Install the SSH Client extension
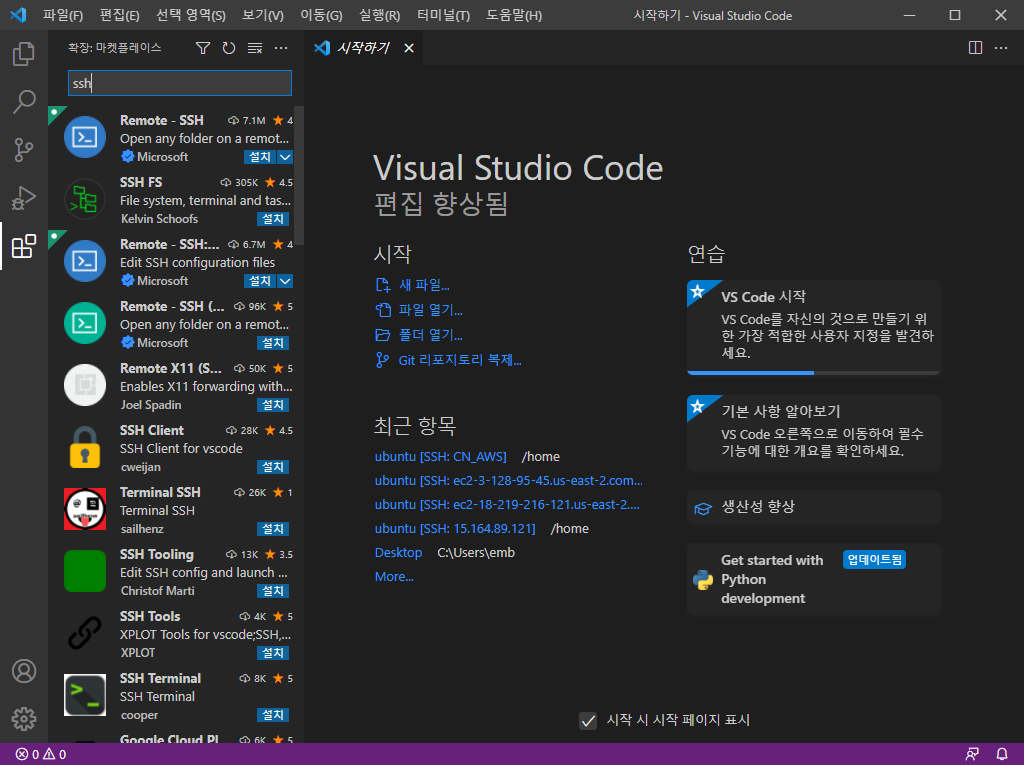 coord(273,467)
